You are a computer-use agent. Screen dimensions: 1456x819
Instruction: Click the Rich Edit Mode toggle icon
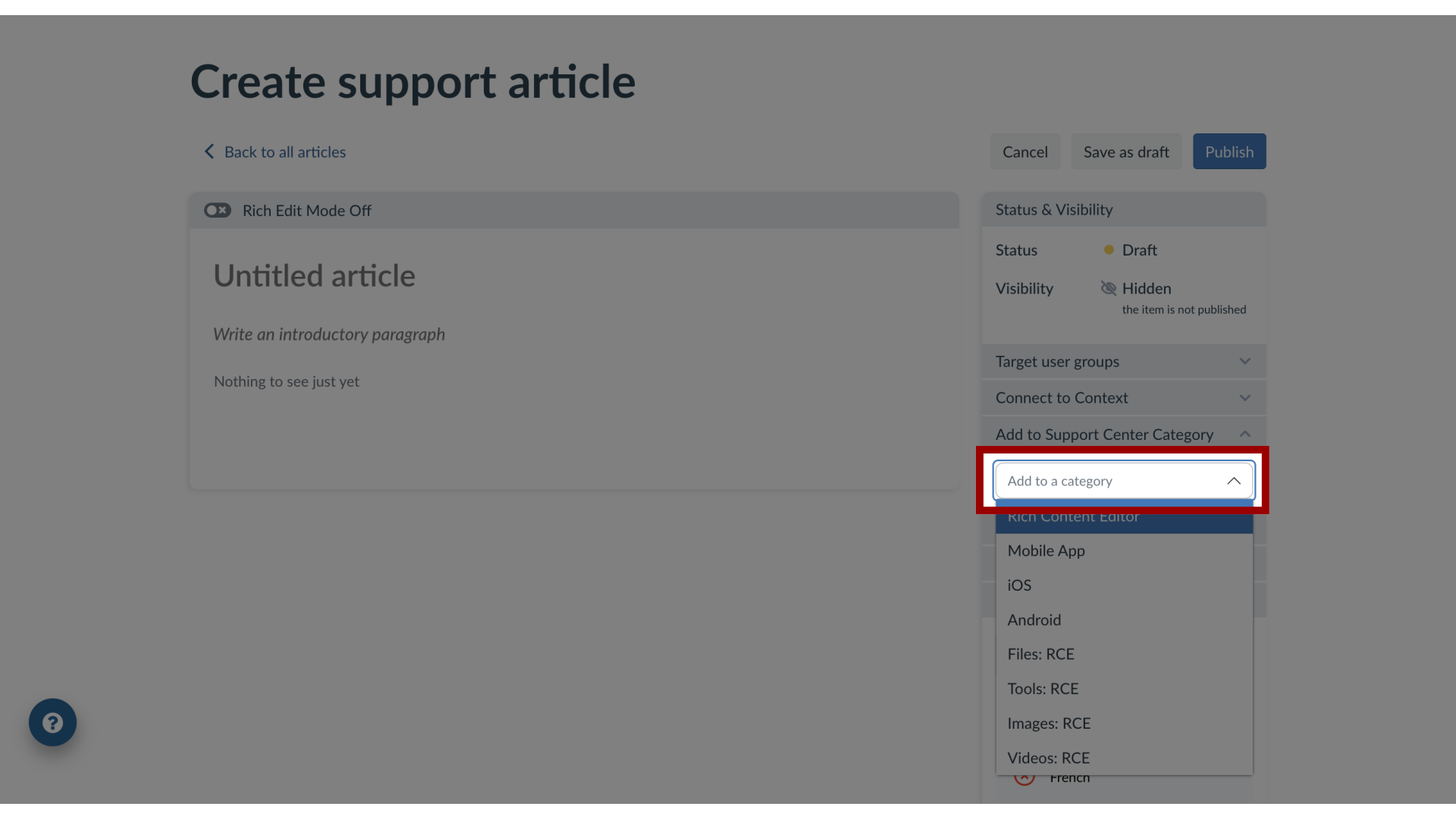tap(217, 210)
